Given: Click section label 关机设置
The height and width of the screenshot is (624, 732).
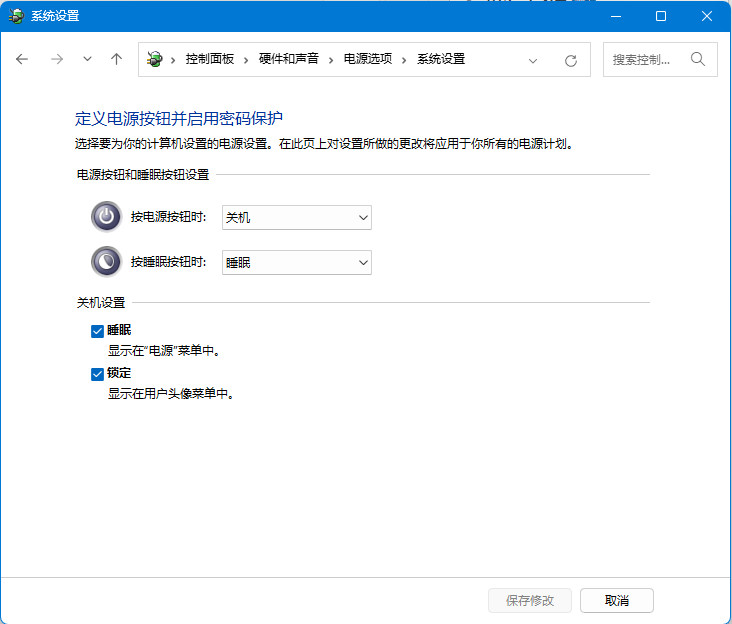Looking at the screenshot, I should click(x=101, y=302).
